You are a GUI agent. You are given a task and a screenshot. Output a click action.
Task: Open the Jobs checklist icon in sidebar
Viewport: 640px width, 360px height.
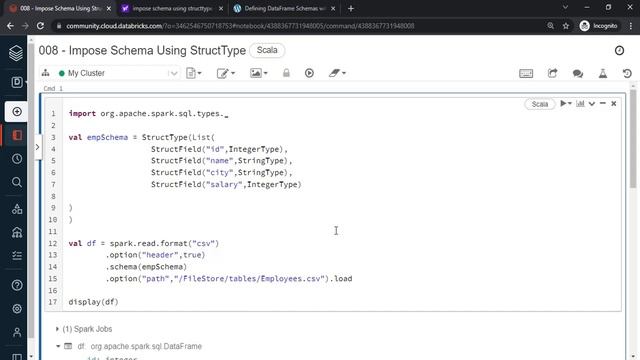pyautogui.click(x=17, y=256)
